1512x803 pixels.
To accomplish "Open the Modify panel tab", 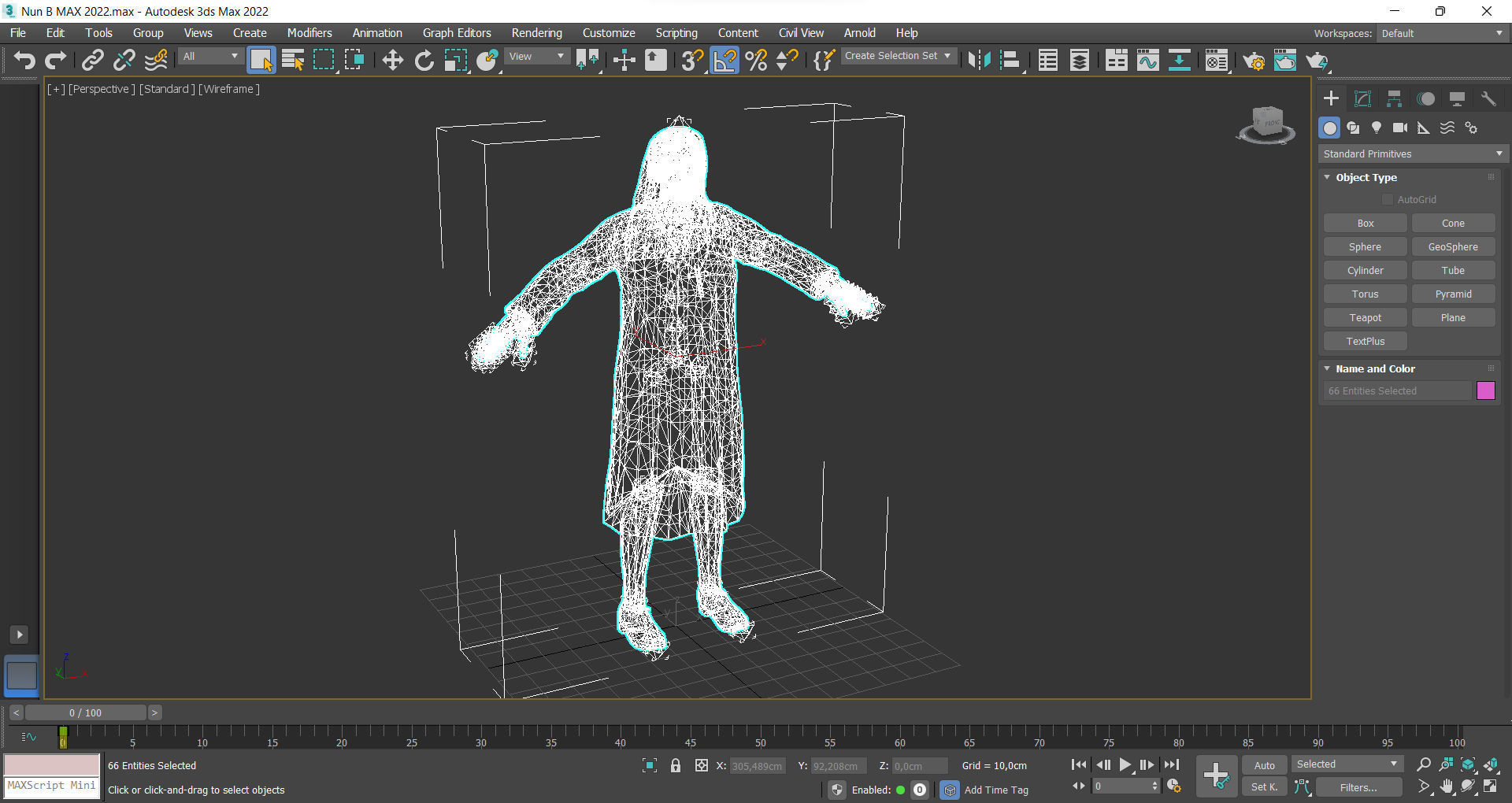I will tap(1362, 98).
